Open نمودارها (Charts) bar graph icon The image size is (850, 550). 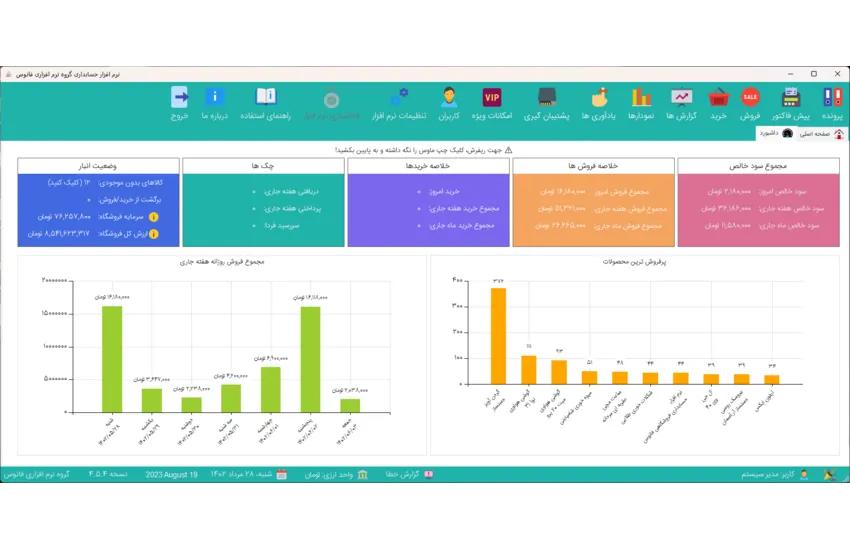641,98
